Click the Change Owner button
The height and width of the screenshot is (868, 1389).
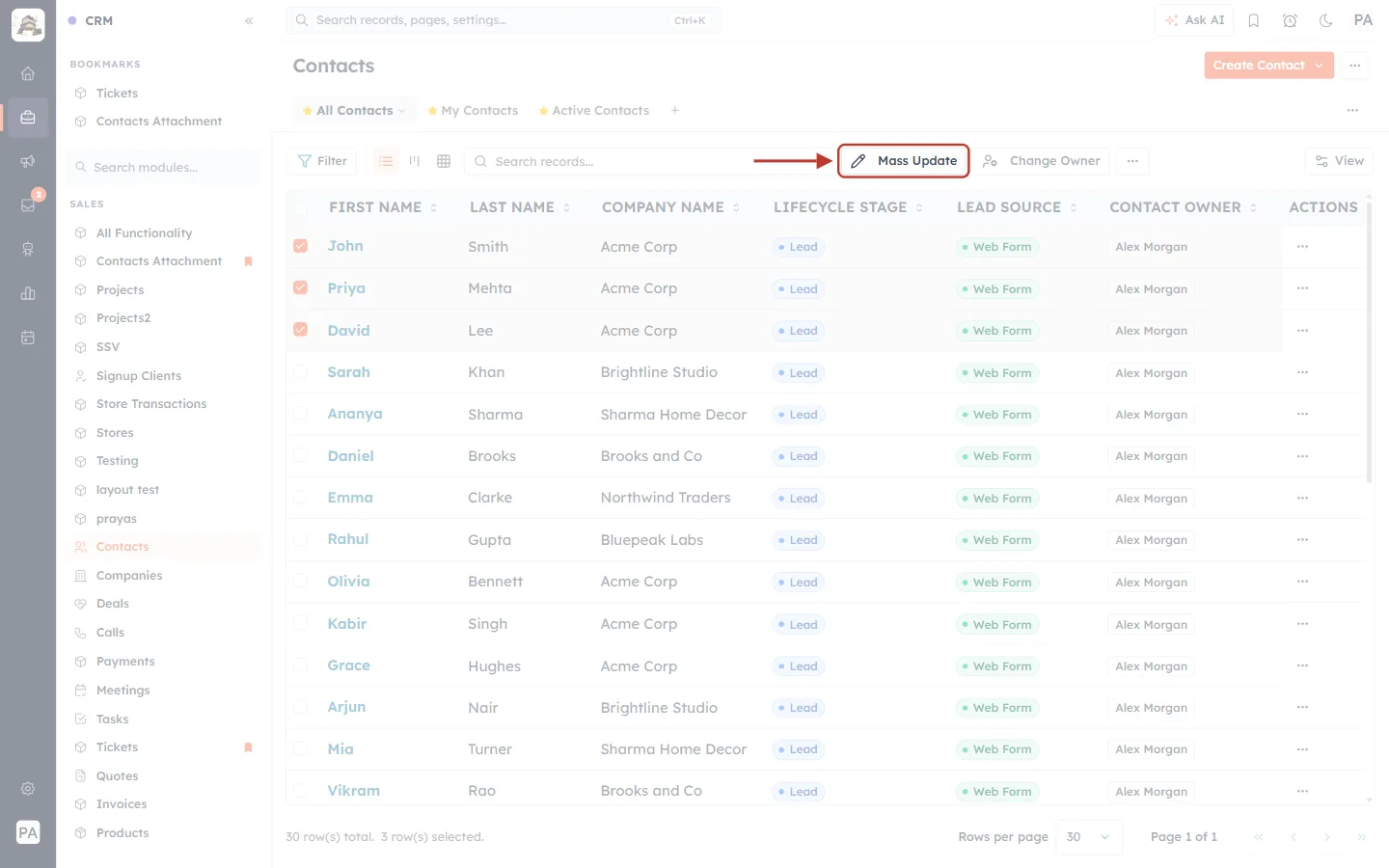click(x=1042, y=161)
